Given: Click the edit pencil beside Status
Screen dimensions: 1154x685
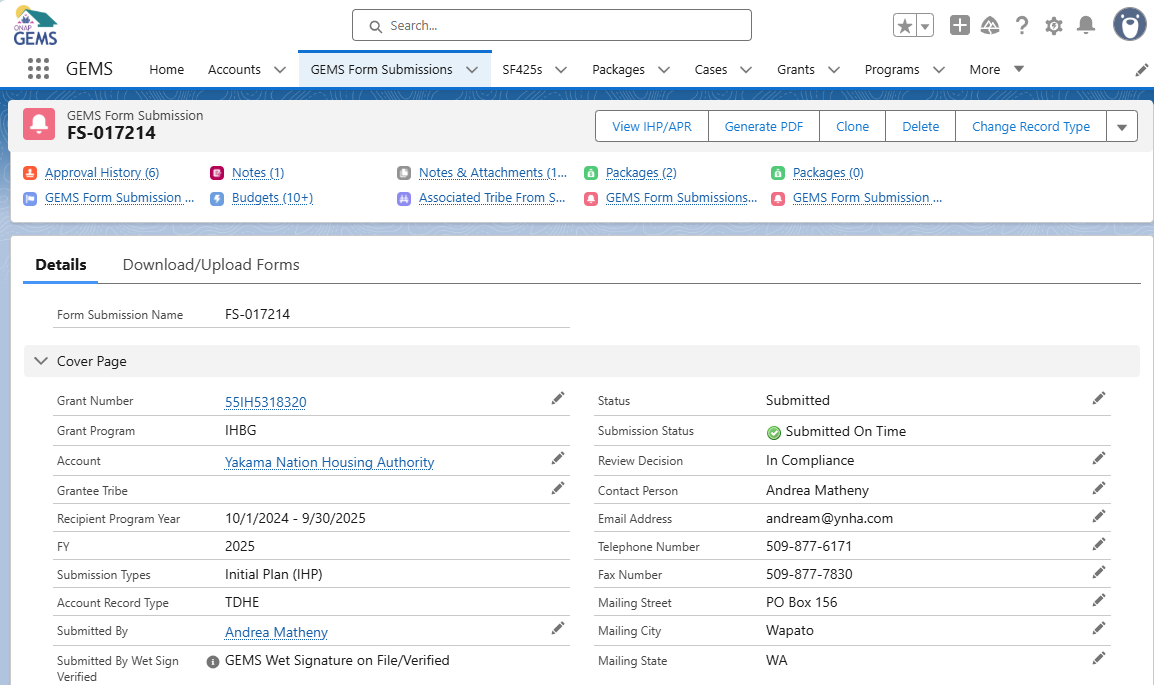Looking at the screenshot, I should (1099, 399).
